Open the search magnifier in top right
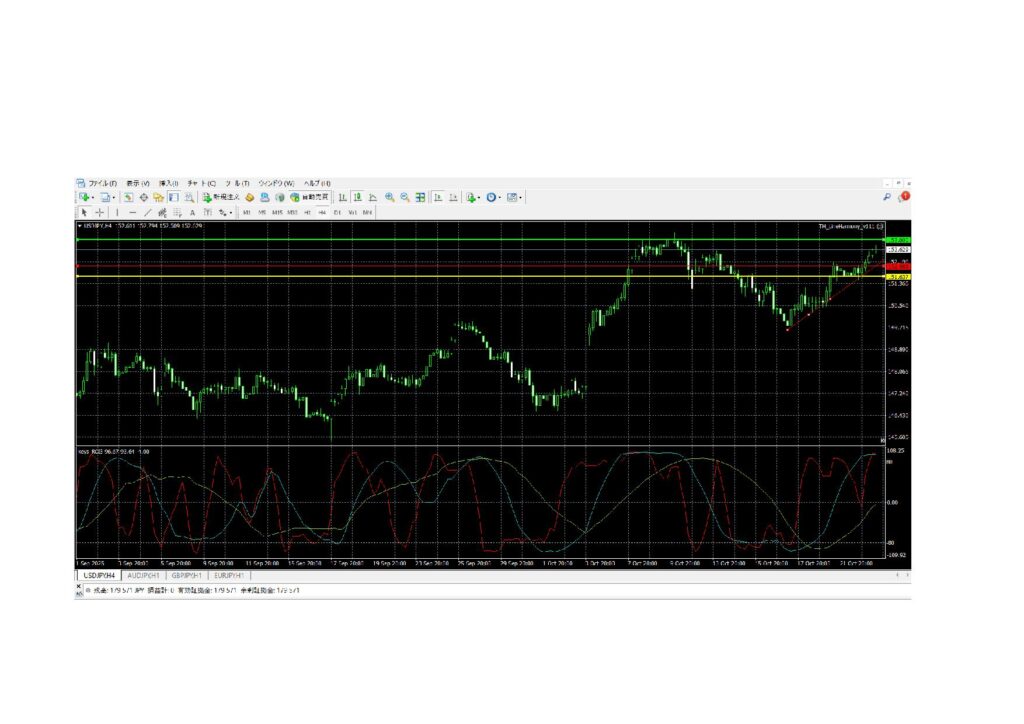This screenshot has height=724, width=1024. point(888,197)
